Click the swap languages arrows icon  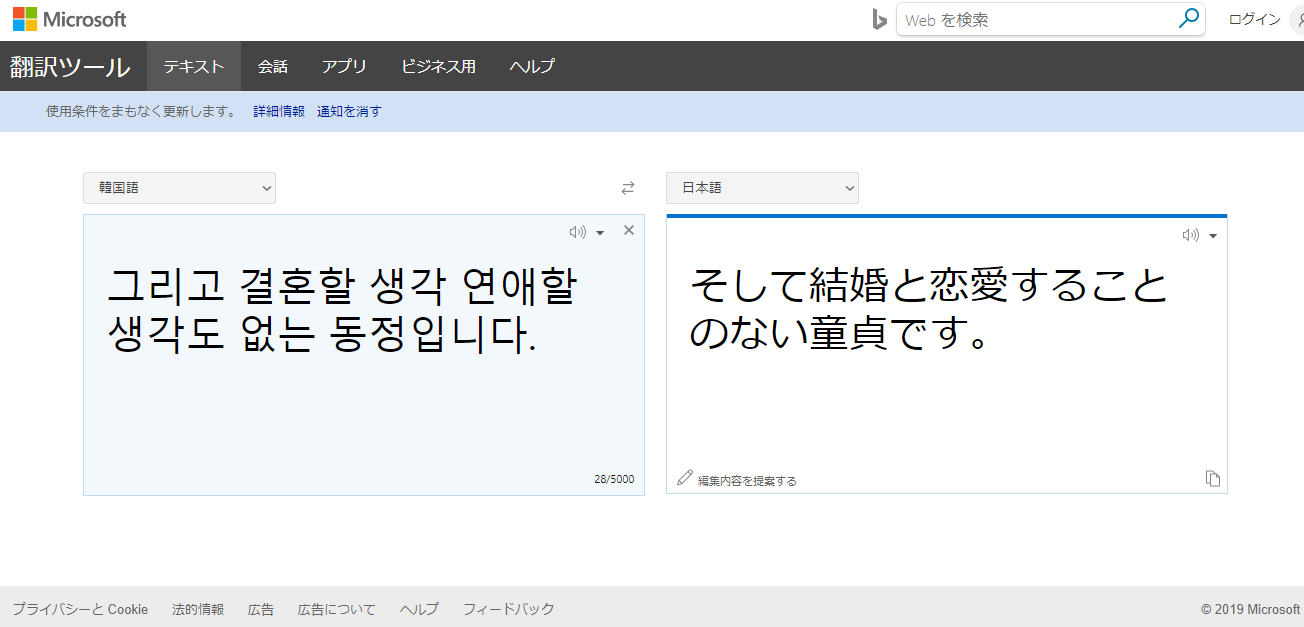pyautogui.click(x=628, y=188)
